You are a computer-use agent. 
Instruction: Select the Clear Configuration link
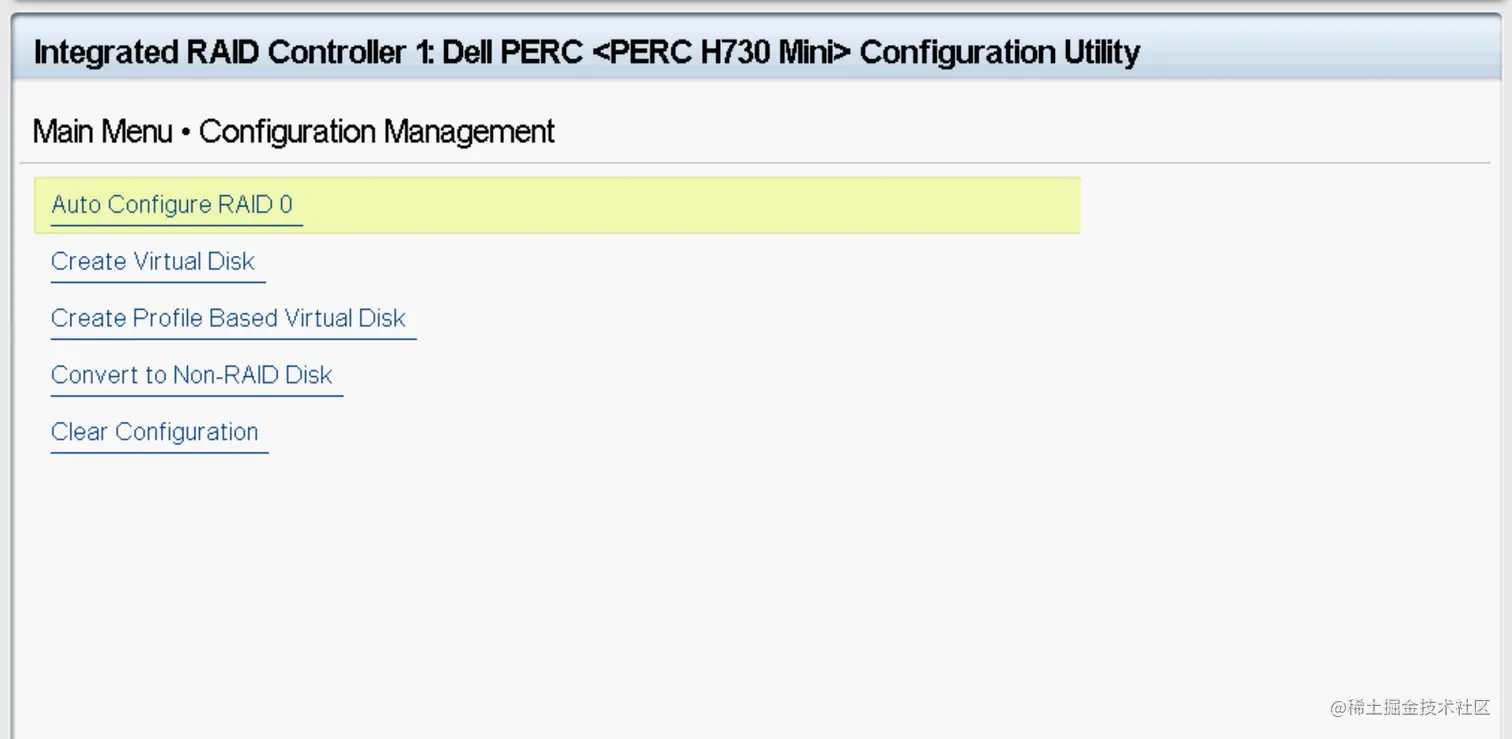(155, 432)
